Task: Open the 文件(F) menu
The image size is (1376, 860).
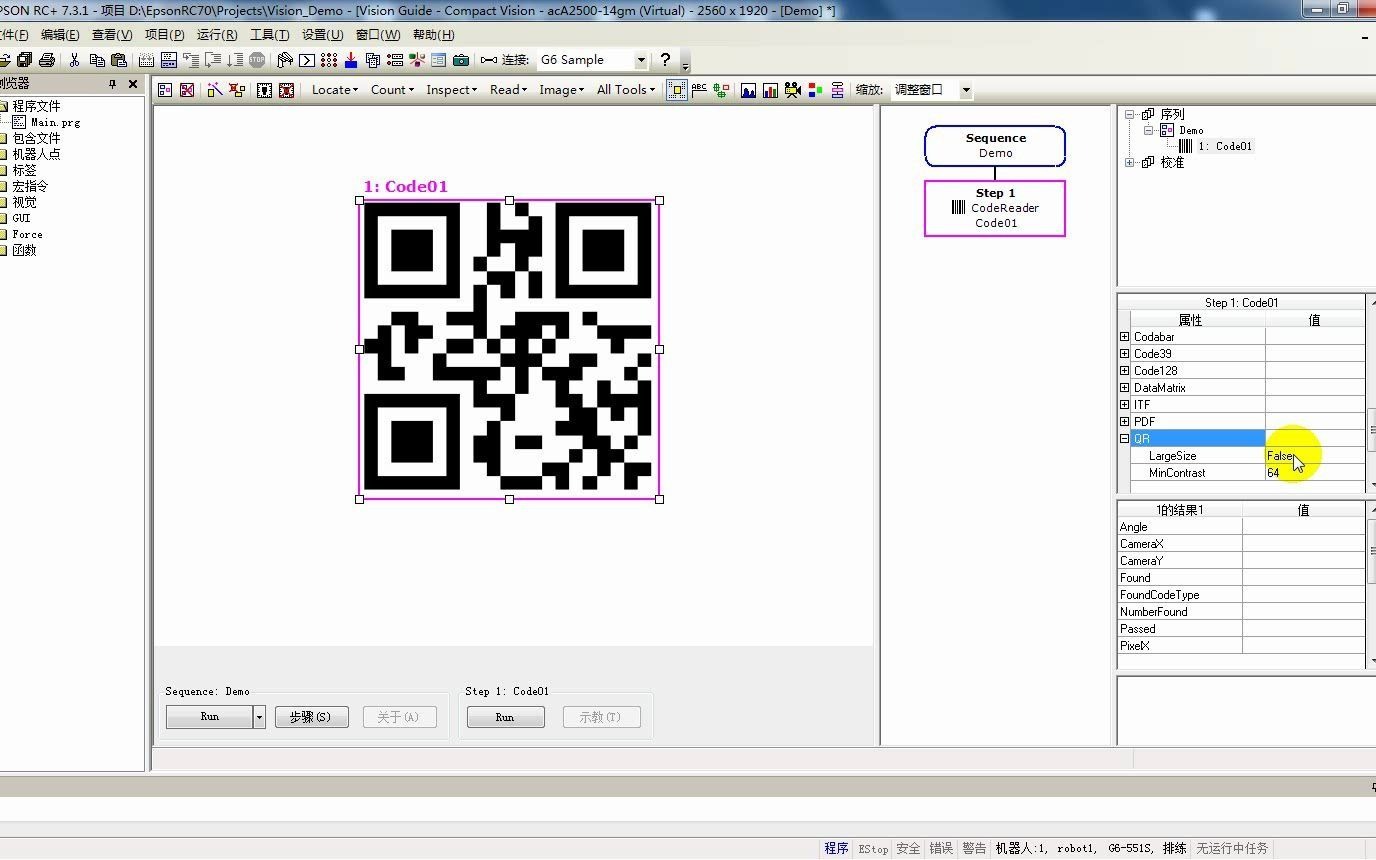Action: click(12, 35)
